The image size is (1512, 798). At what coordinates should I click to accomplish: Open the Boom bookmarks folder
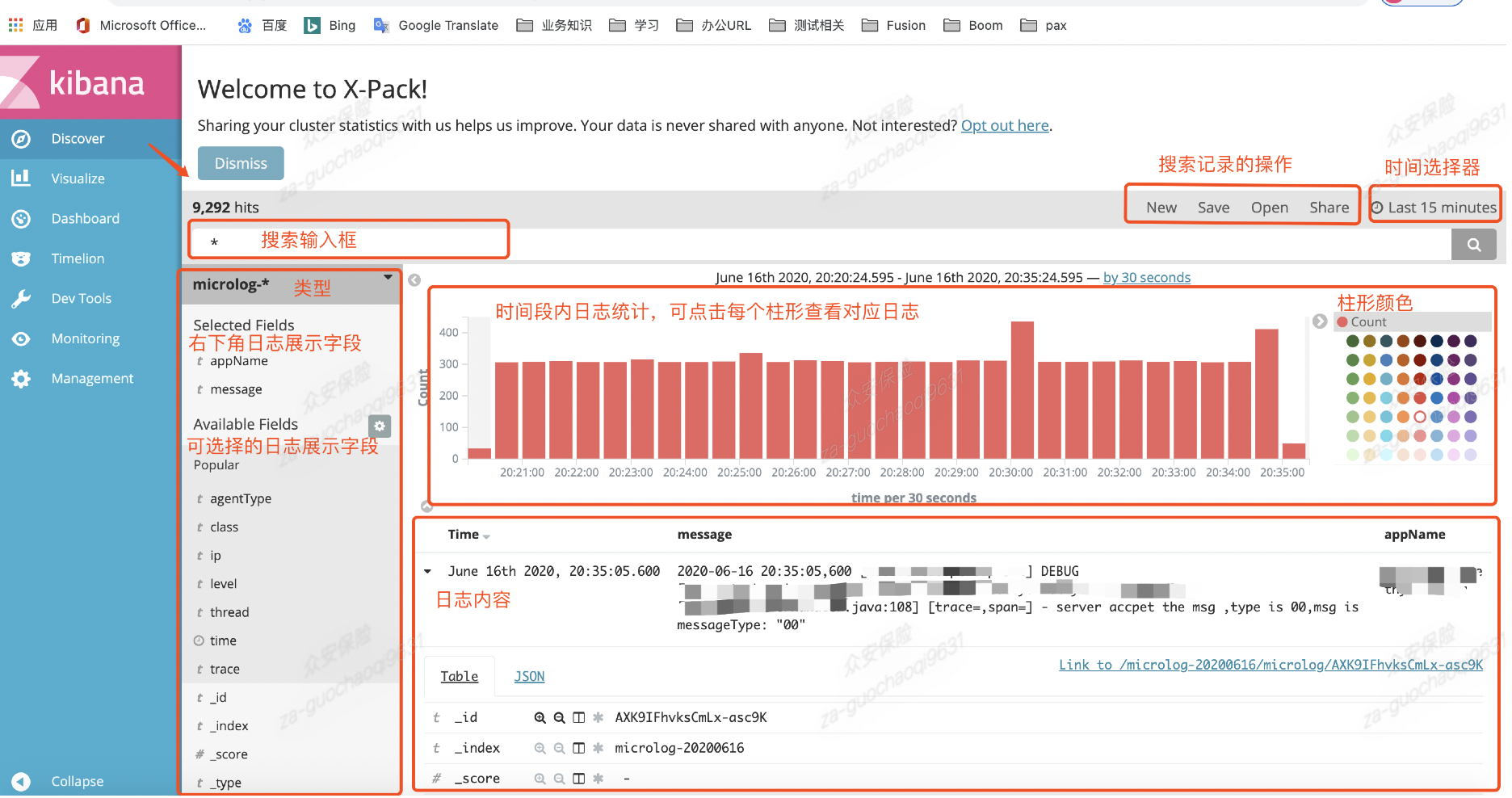point(973,25)
